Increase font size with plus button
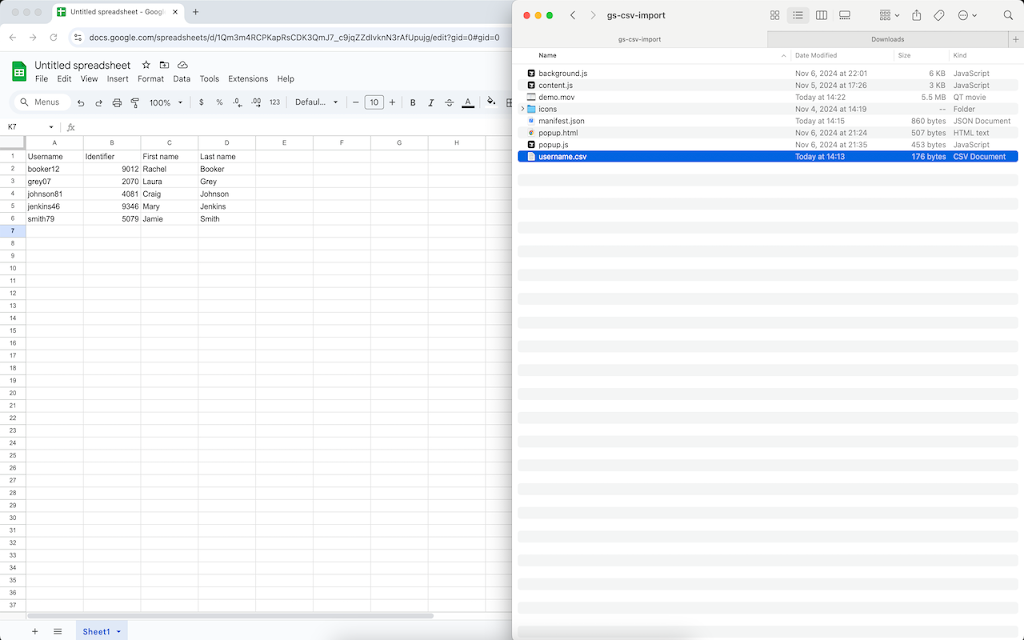Viewport: 1024px width, 640px height. coord(392,103)
